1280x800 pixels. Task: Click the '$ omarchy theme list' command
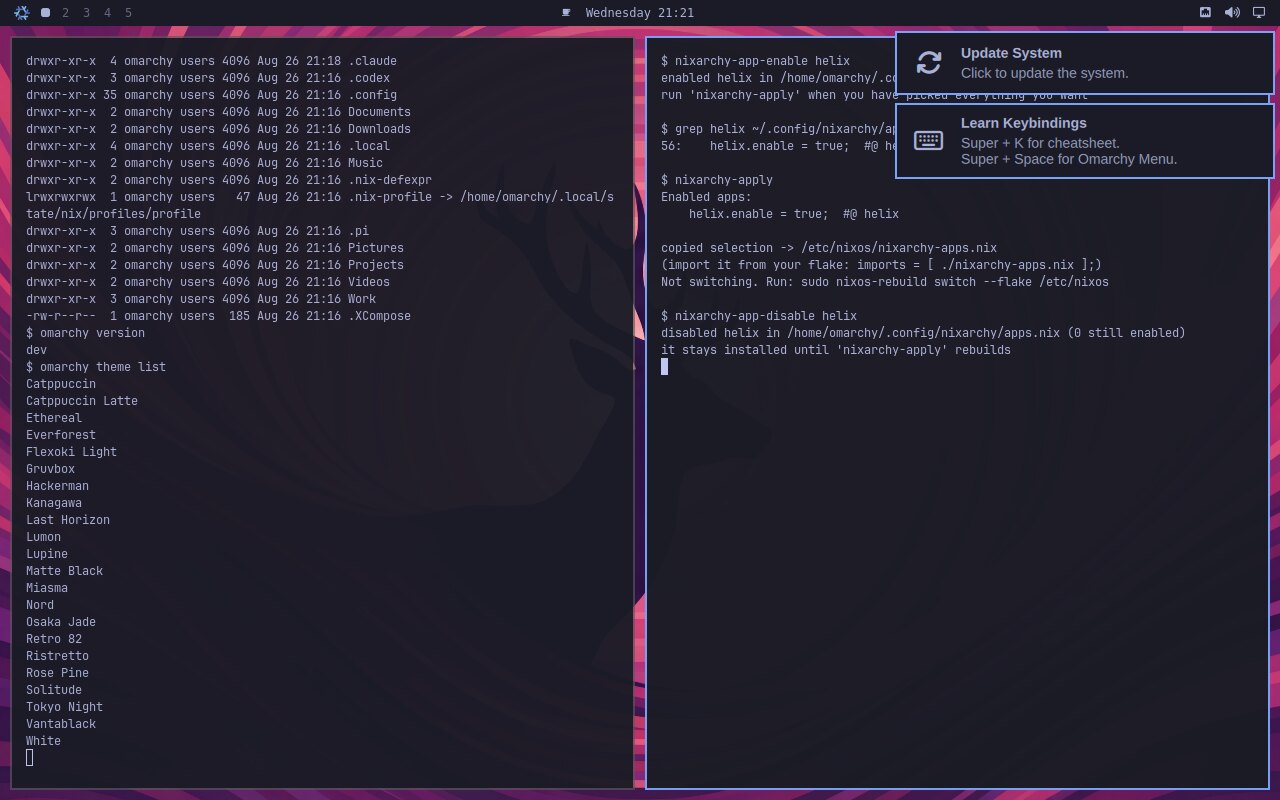tap(96, 367)
